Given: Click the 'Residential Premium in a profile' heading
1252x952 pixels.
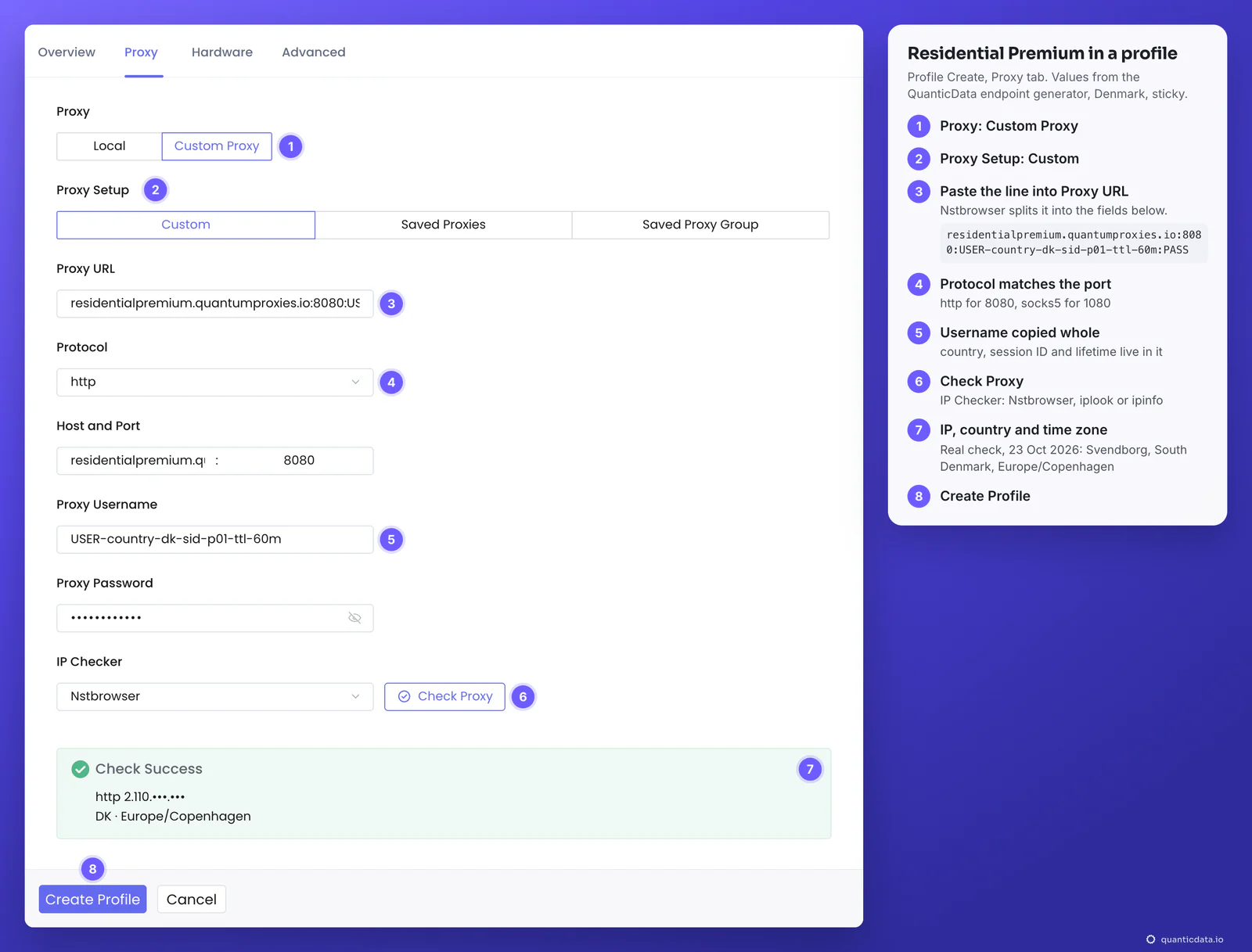Looking at the screenshot, I should pos(1042,53).
